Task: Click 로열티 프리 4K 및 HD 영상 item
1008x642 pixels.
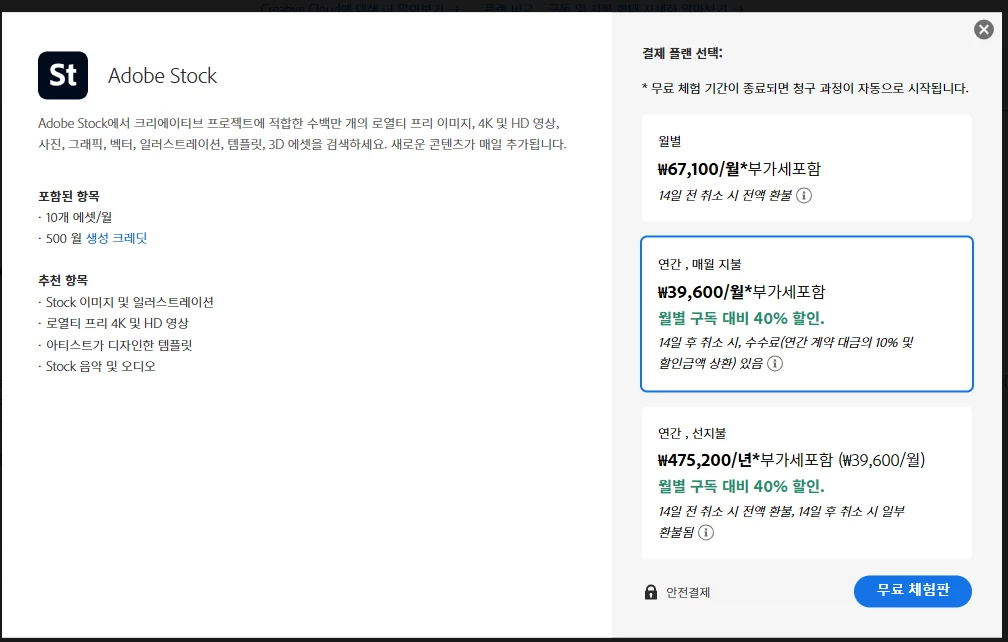Action: tap(117, 323)
